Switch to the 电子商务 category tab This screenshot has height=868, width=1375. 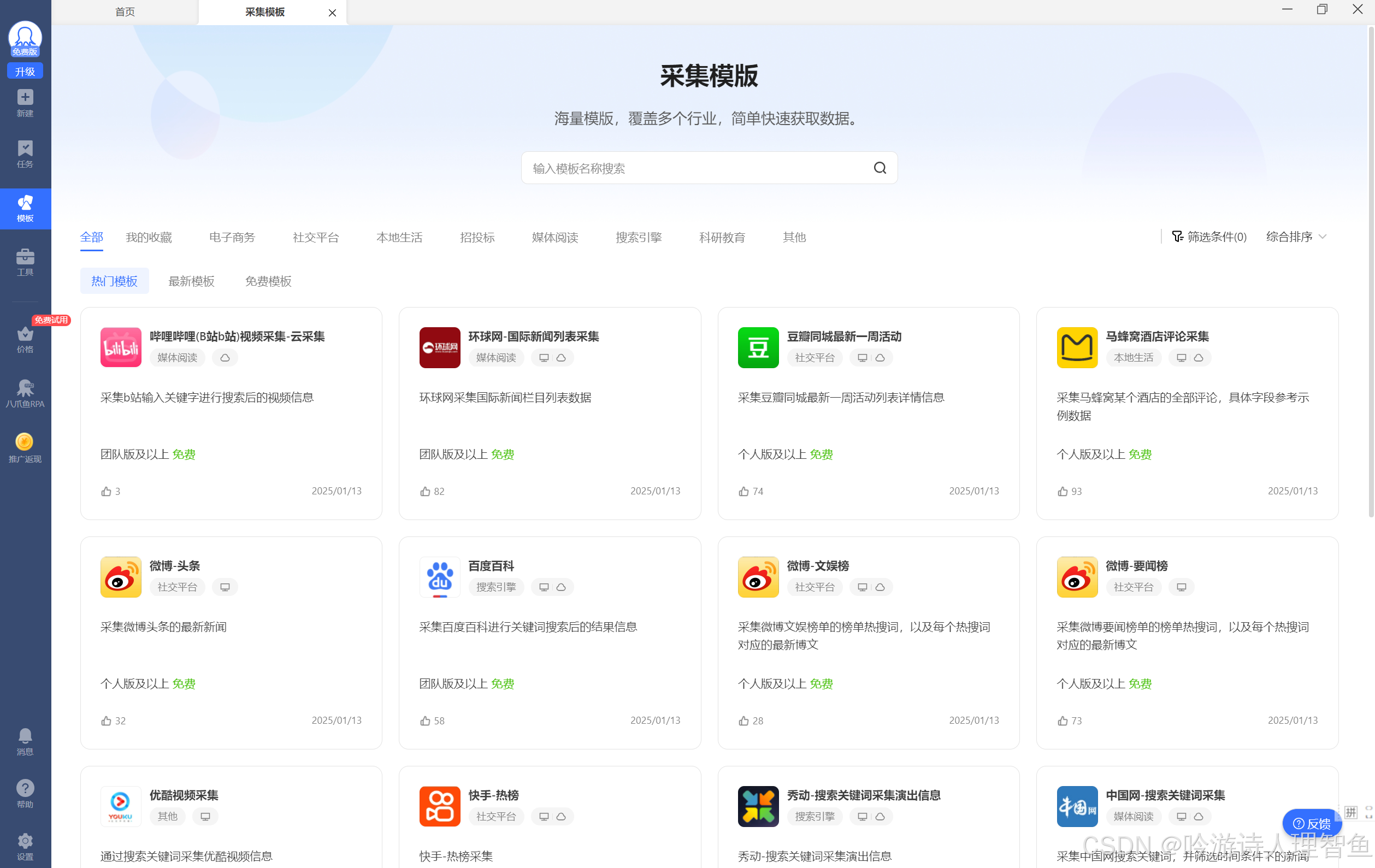[232, 238]
